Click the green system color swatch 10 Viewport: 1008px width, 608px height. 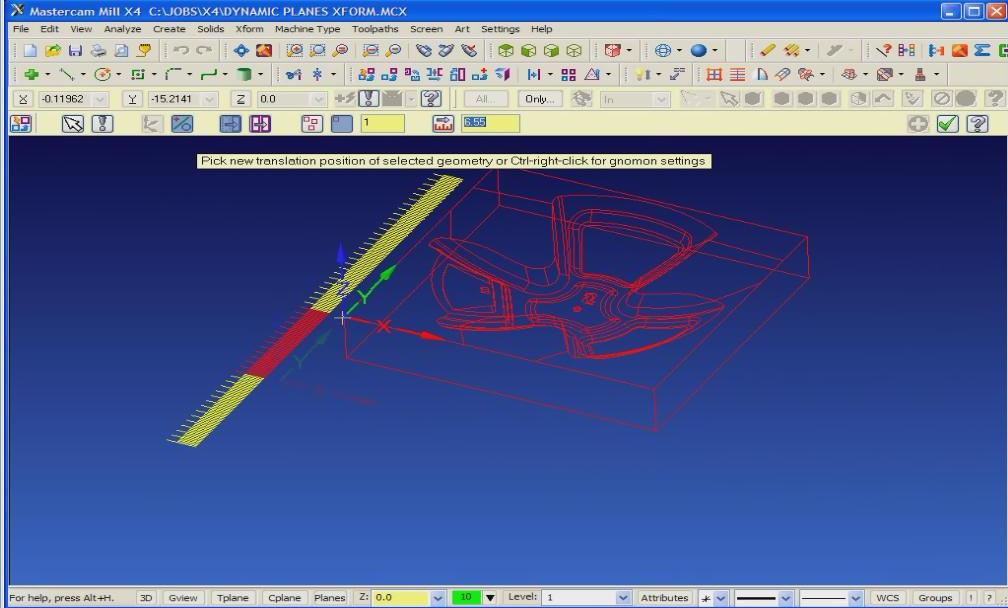click(x=466, y=598)
